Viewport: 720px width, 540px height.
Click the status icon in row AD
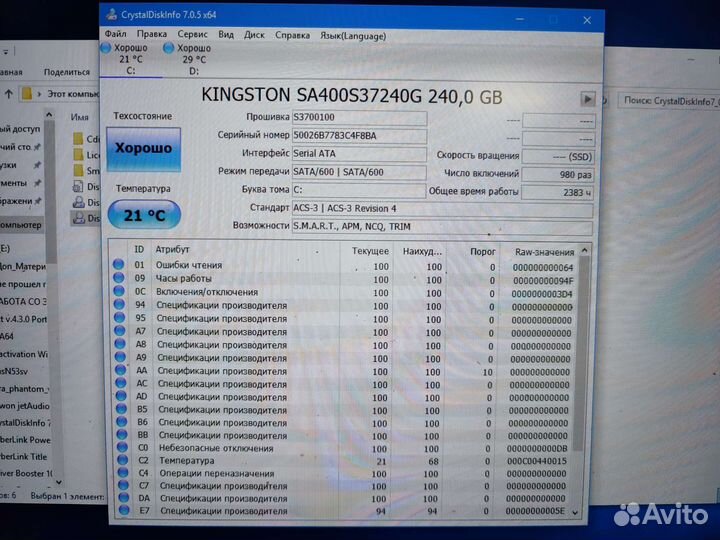tap(121, 395)
